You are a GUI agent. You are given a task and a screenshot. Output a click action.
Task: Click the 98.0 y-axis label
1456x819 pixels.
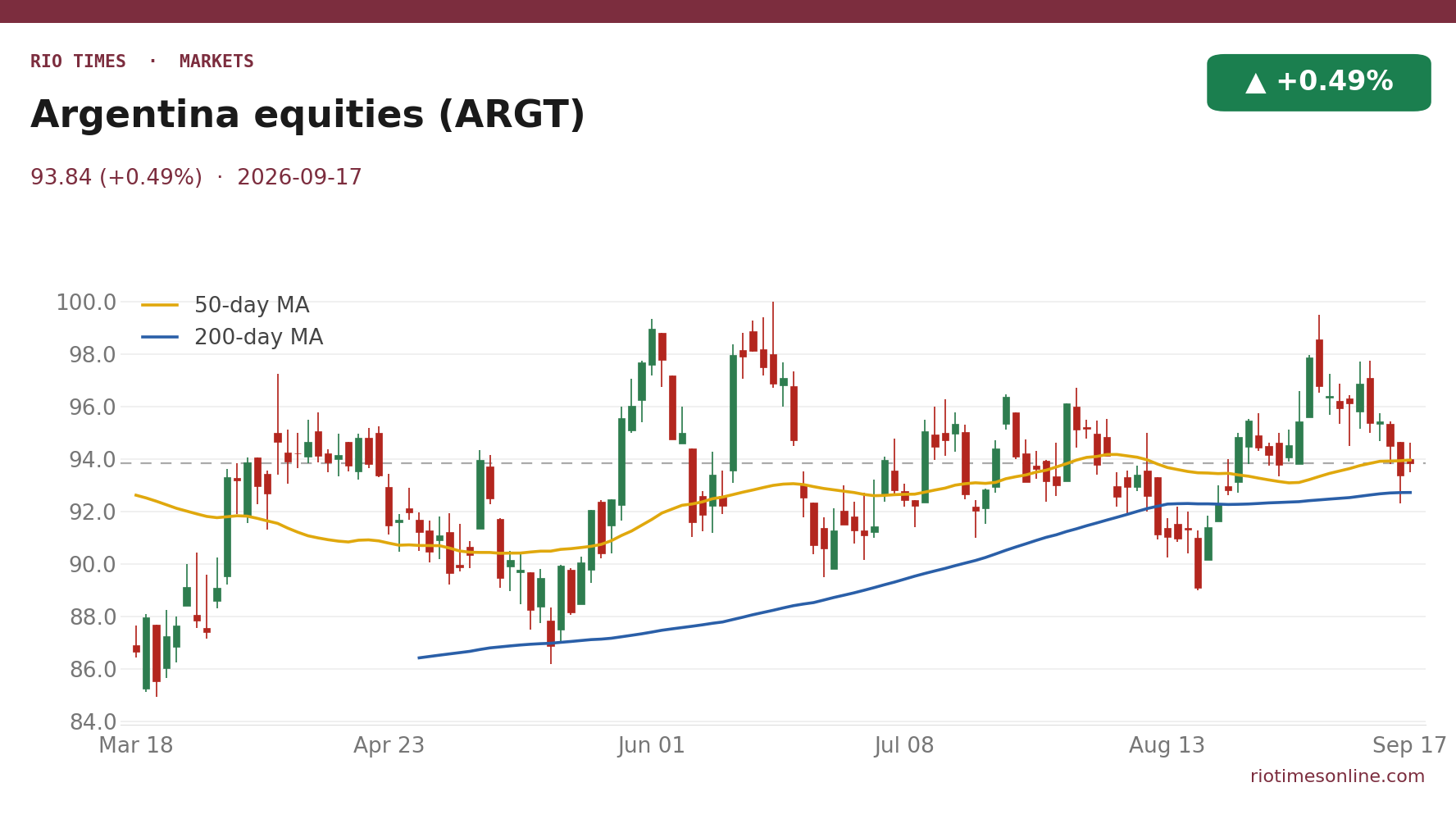pos(93,356)
